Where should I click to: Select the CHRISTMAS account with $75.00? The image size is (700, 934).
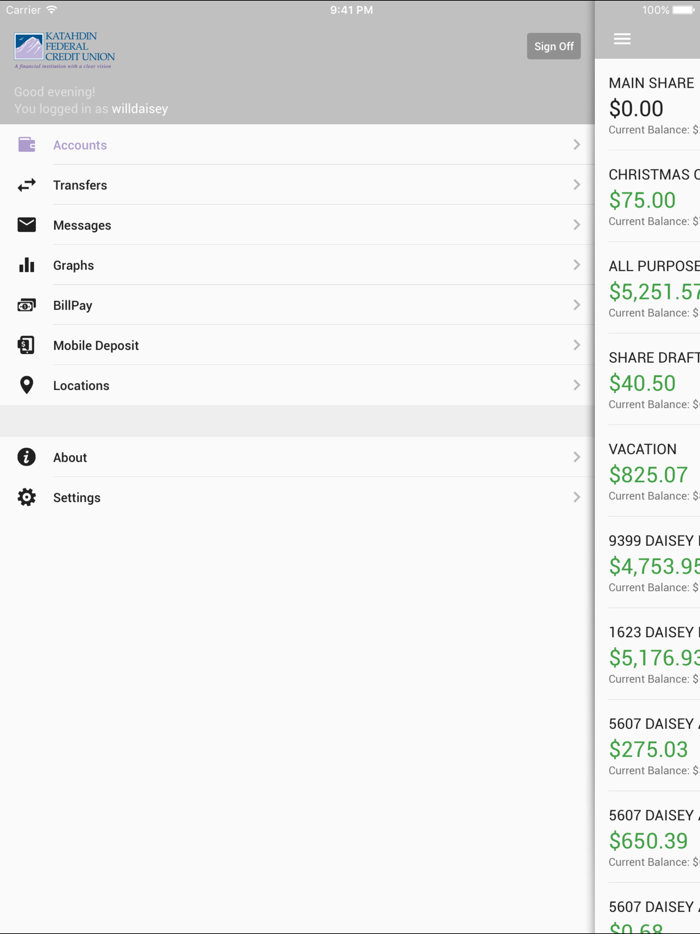pos(652,197)
